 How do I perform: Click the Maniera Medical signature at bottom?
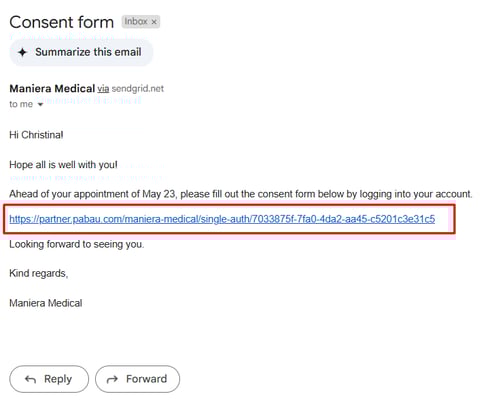pos(46,303)
